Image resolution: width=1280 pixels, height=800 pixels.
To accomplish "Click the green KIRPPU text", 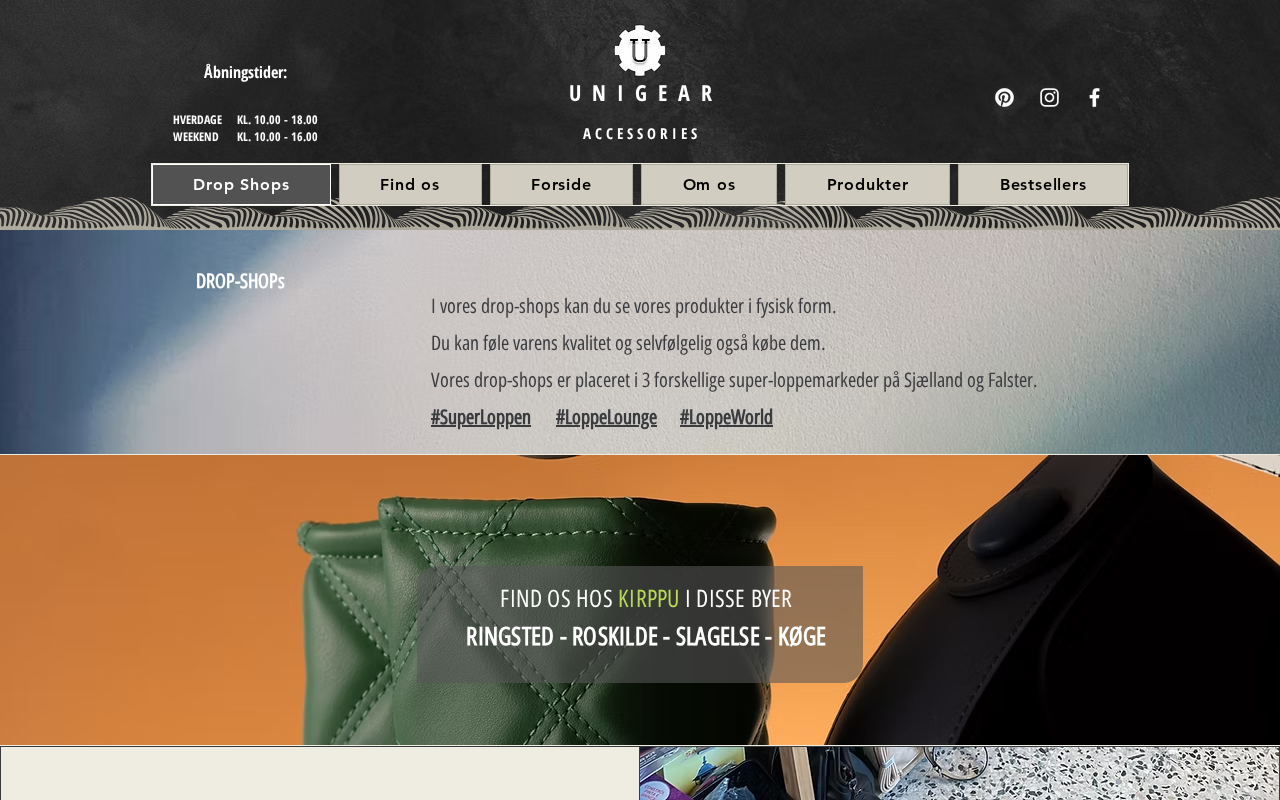I will (648, 599).
